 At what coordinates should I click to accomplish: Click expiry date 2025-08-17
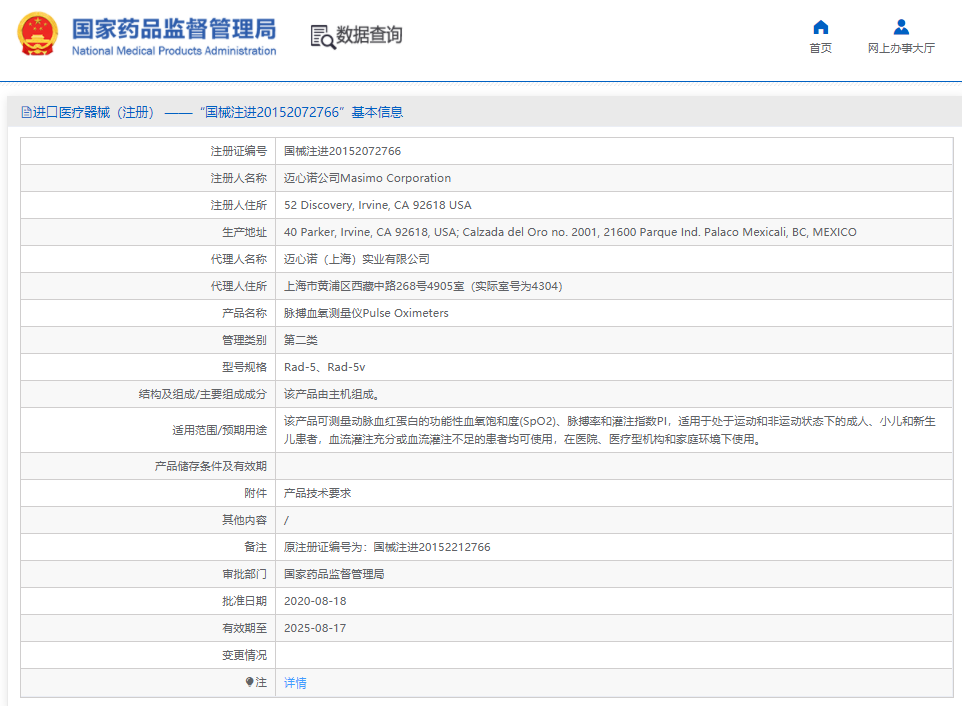pyautogui.click(x=315, y=628)
